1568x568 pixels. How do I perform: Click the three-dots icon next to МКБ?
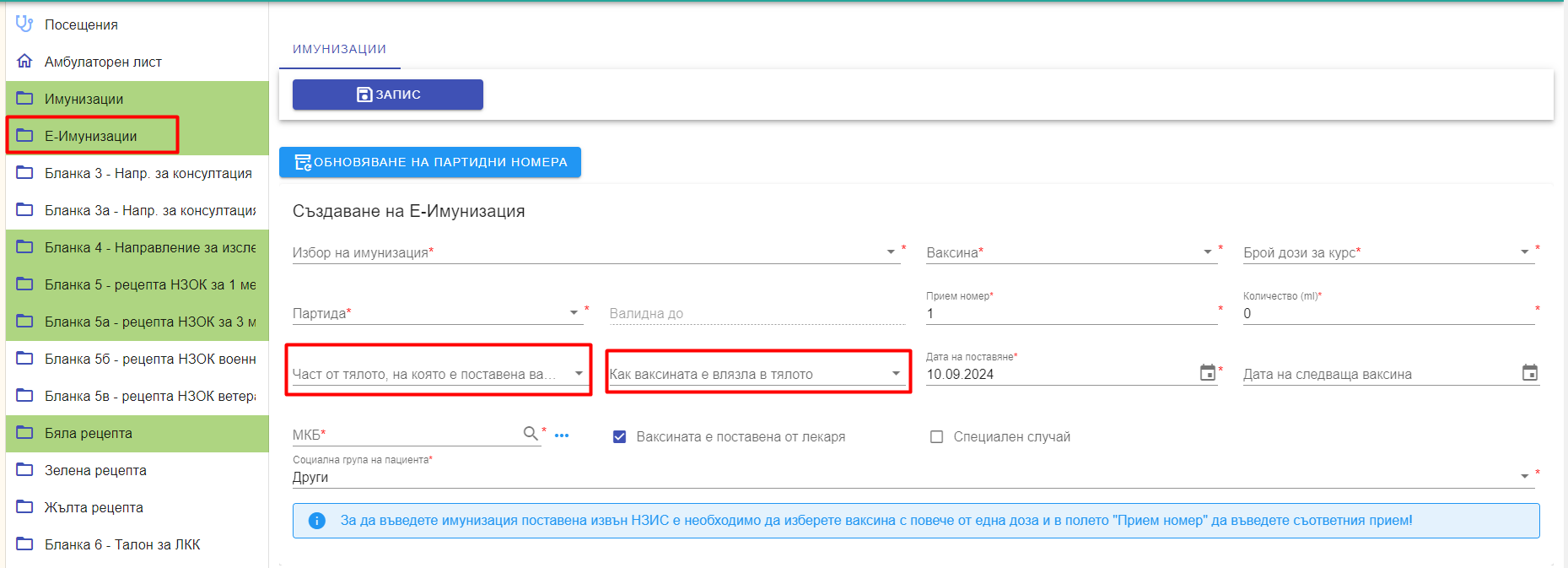point(562,435)
